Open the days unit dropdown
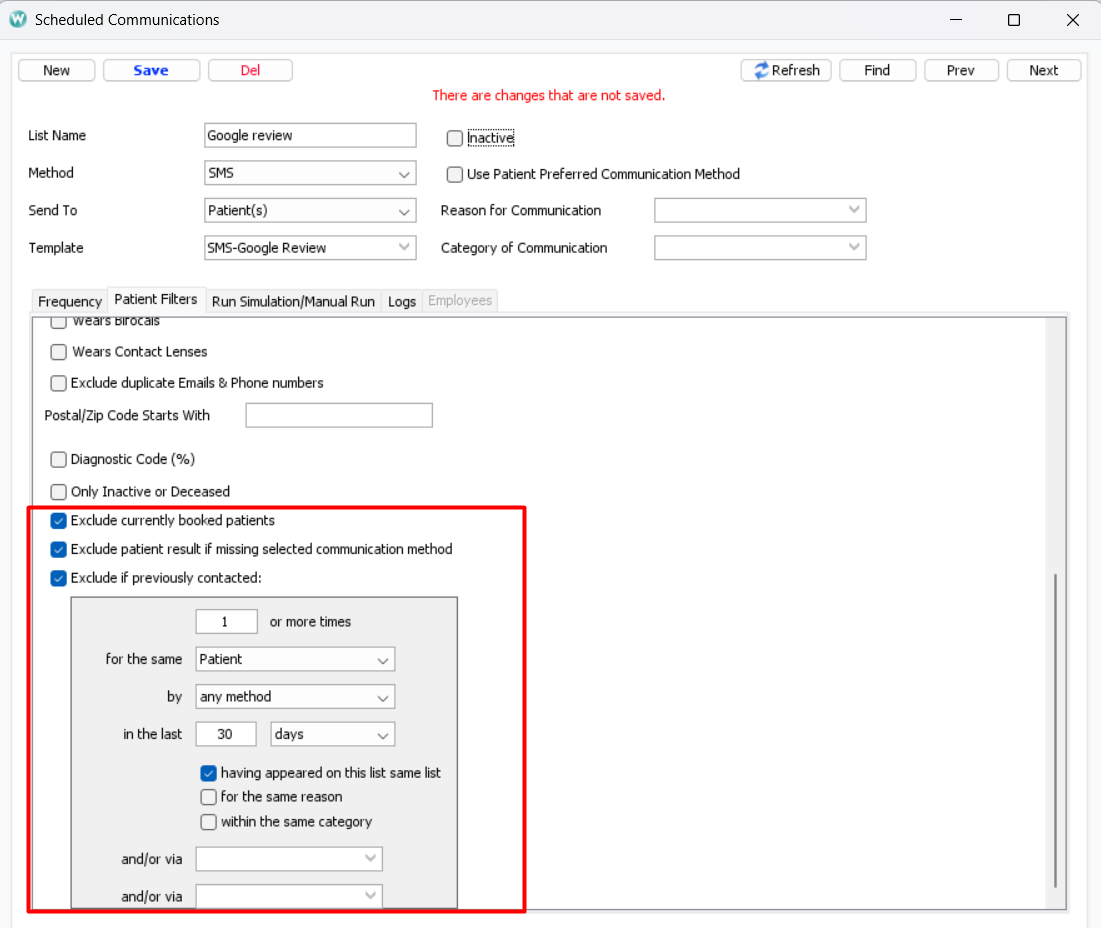Image resolution: width=1101 pixels, height=928 pixels. [332, 734]
